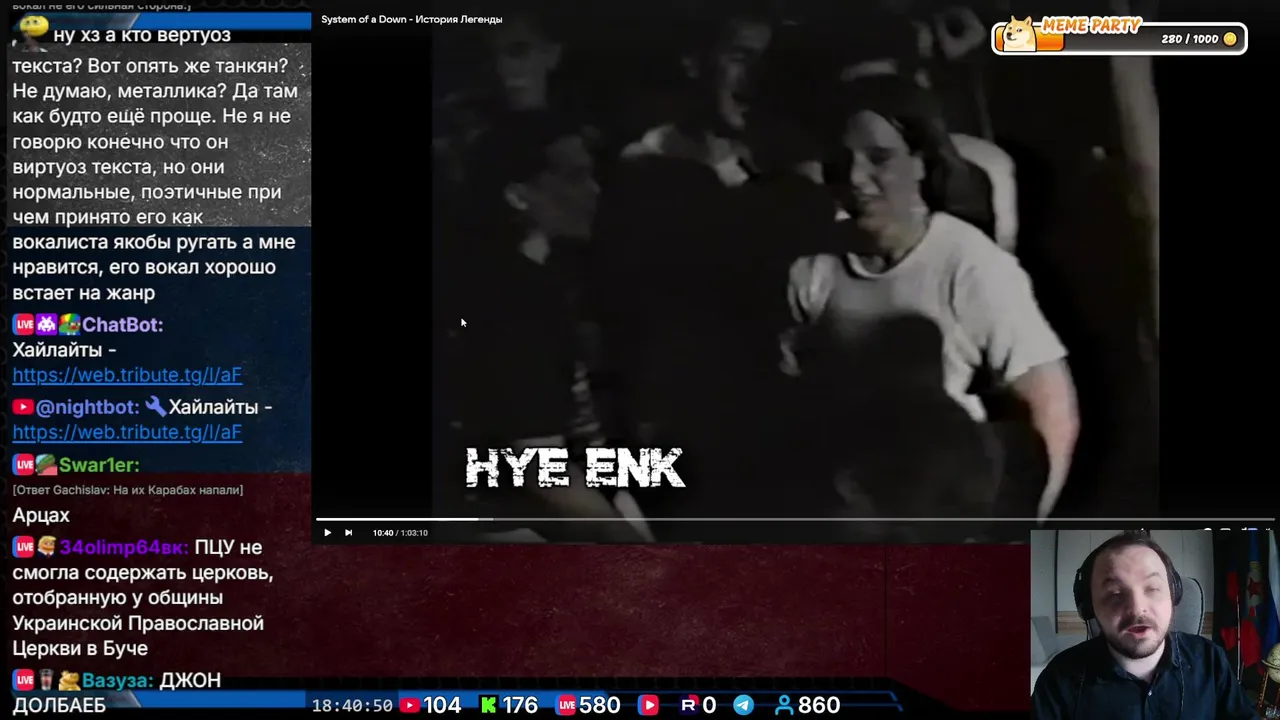Click the 34olimp64вк username

[x=123, y=547]
